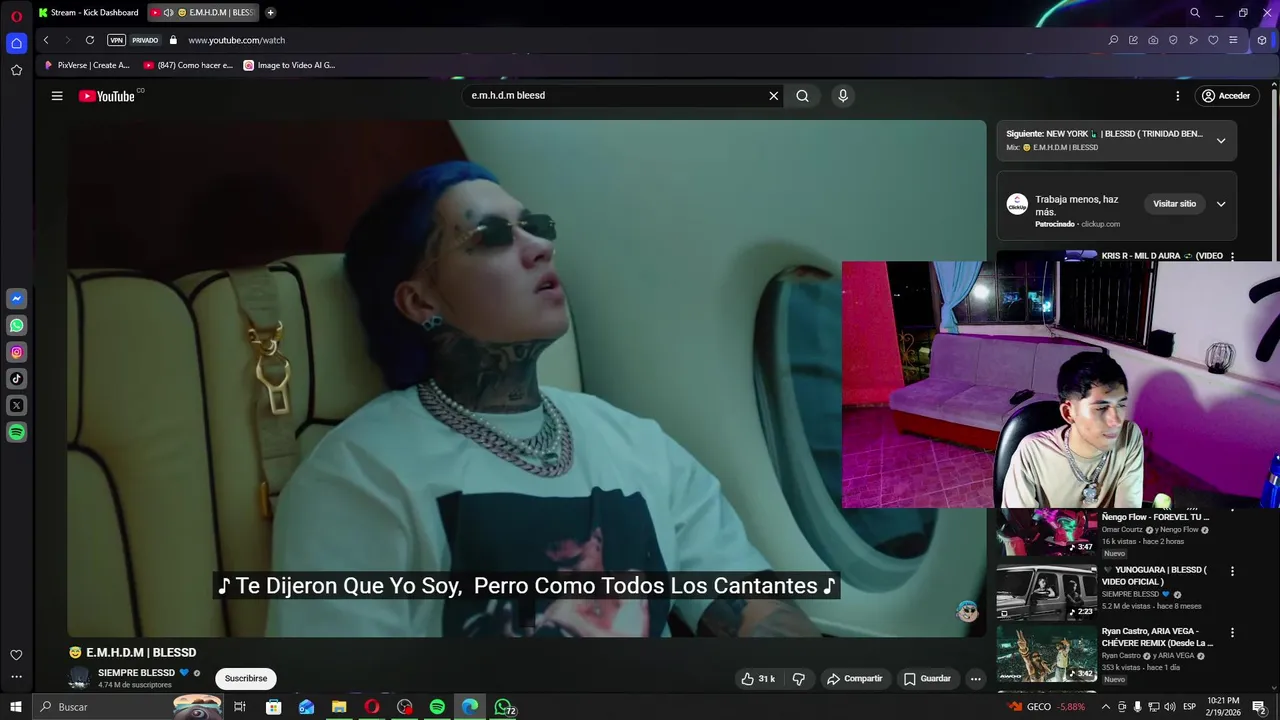Open Como hacer e... YouTube bookmark
Image resolution: width=1280 pixels, height=720 pixels.
[x=188, y=66]
